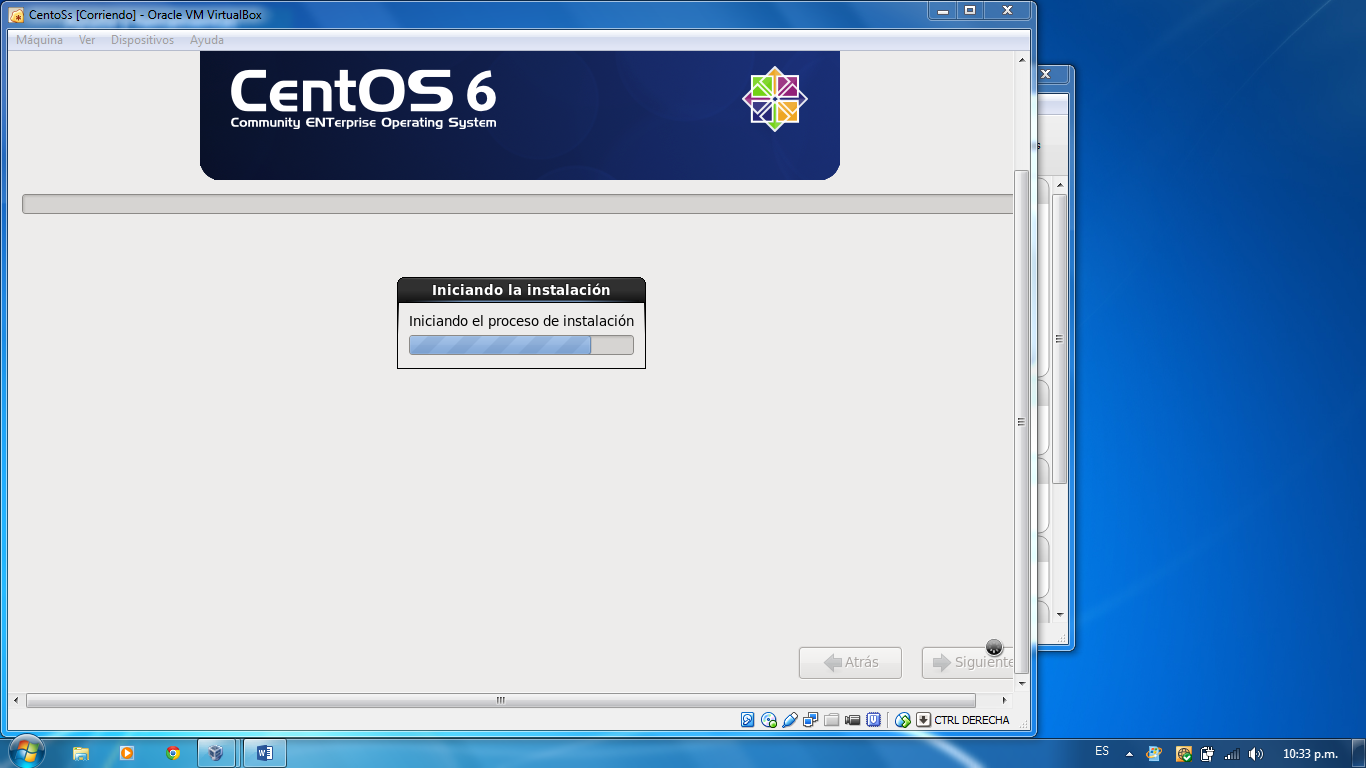Screen dimensions: 1366x768
Task: Click the shared folders status icon
Action: 831,719
